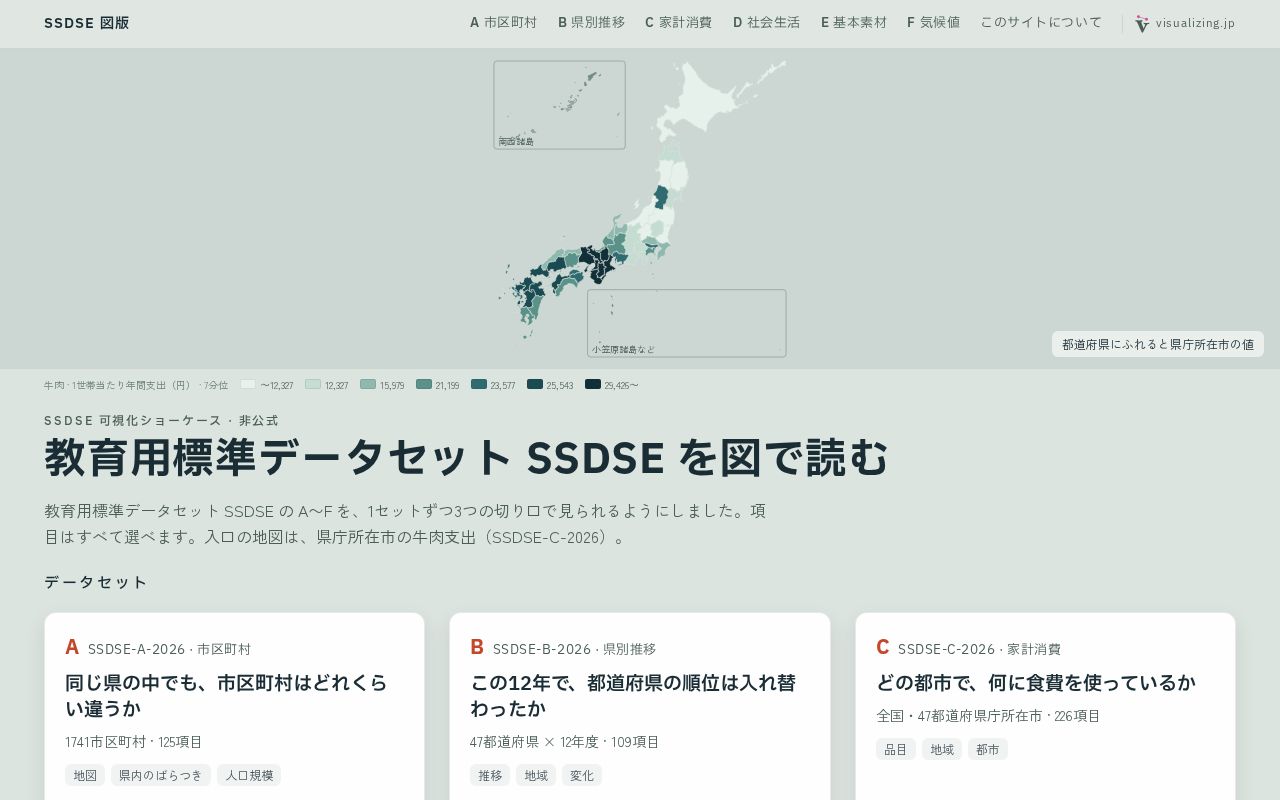The image size is (1280, 800).
Task: Go to B 県別推移 in navigation
Action: click(x=591, y=22)
